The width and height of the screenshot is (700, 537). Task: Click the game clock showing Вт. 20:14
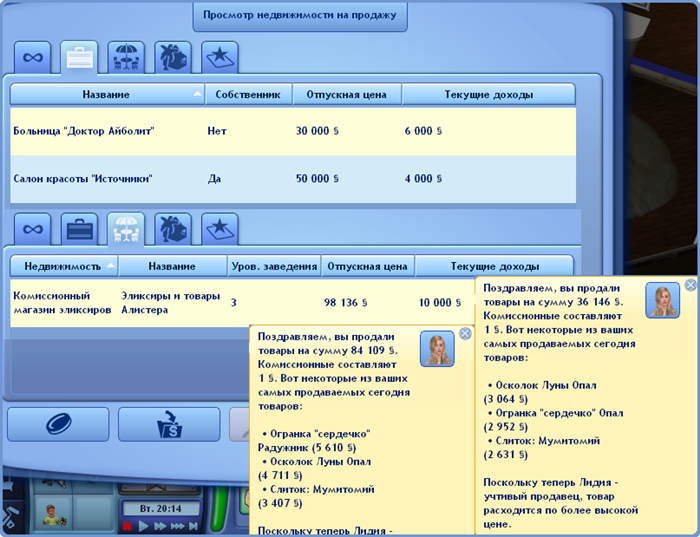(x=161, y=508)
